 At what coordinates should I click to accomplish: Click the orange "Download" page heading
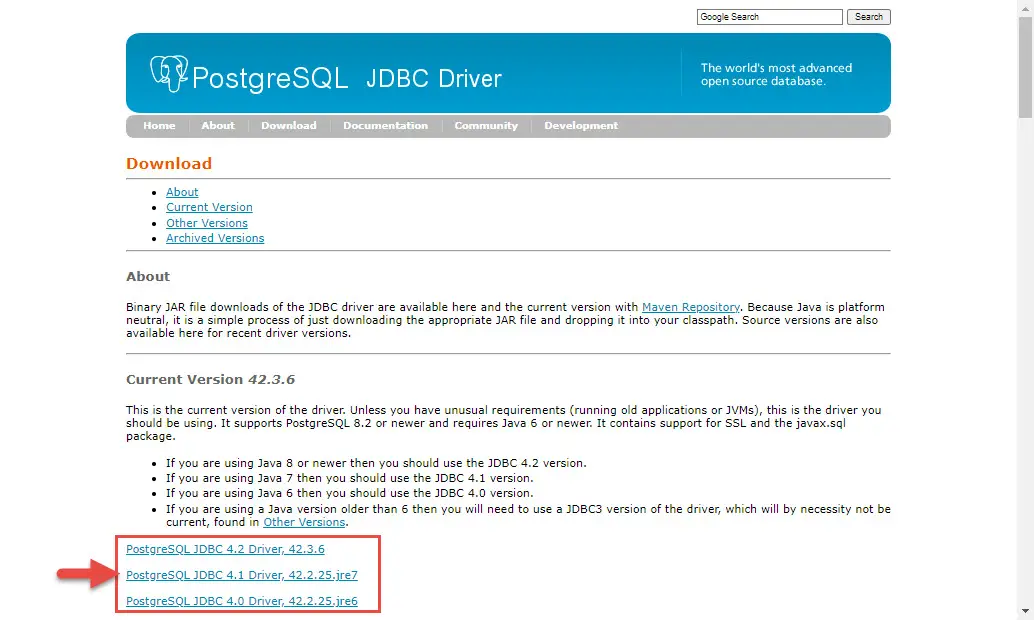[169, 164]
